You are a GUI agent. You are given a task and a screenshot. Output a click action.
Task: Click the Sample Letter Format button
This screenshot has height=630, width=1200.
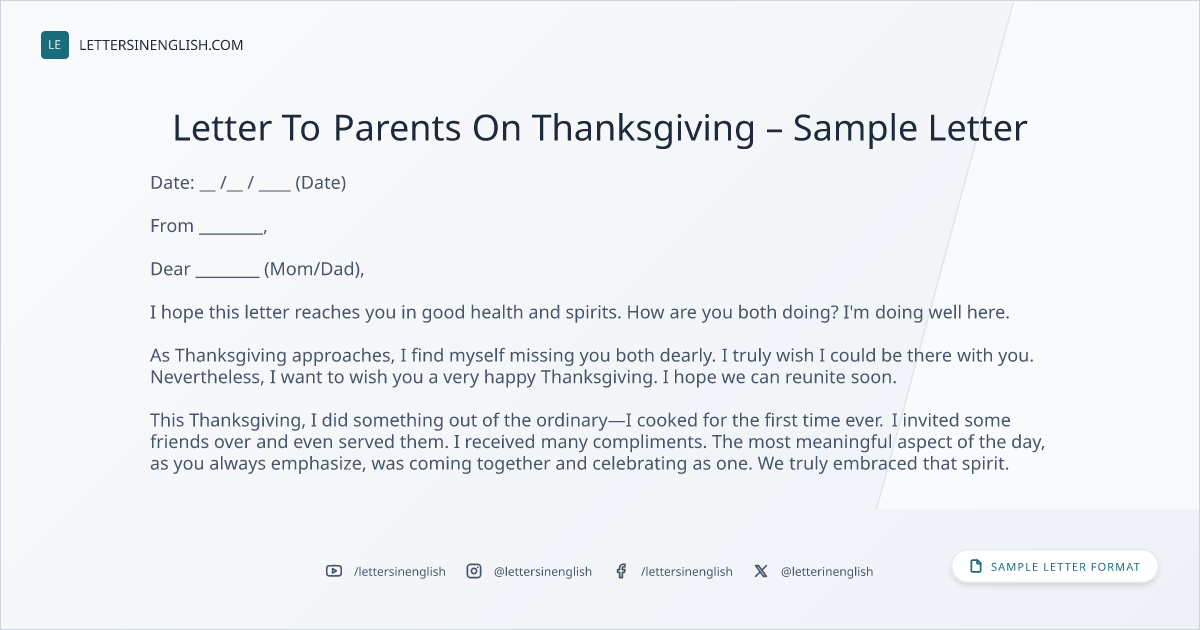coord(1055,566)
